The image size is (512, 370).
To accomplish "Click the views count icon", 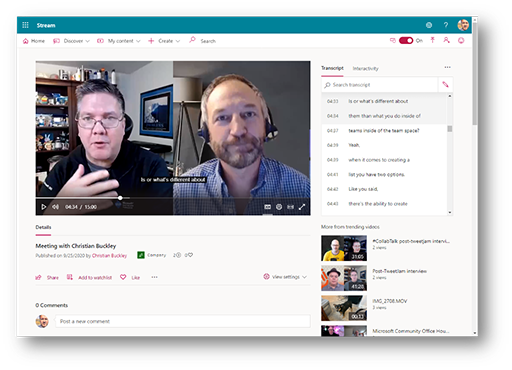I will 178,255.
